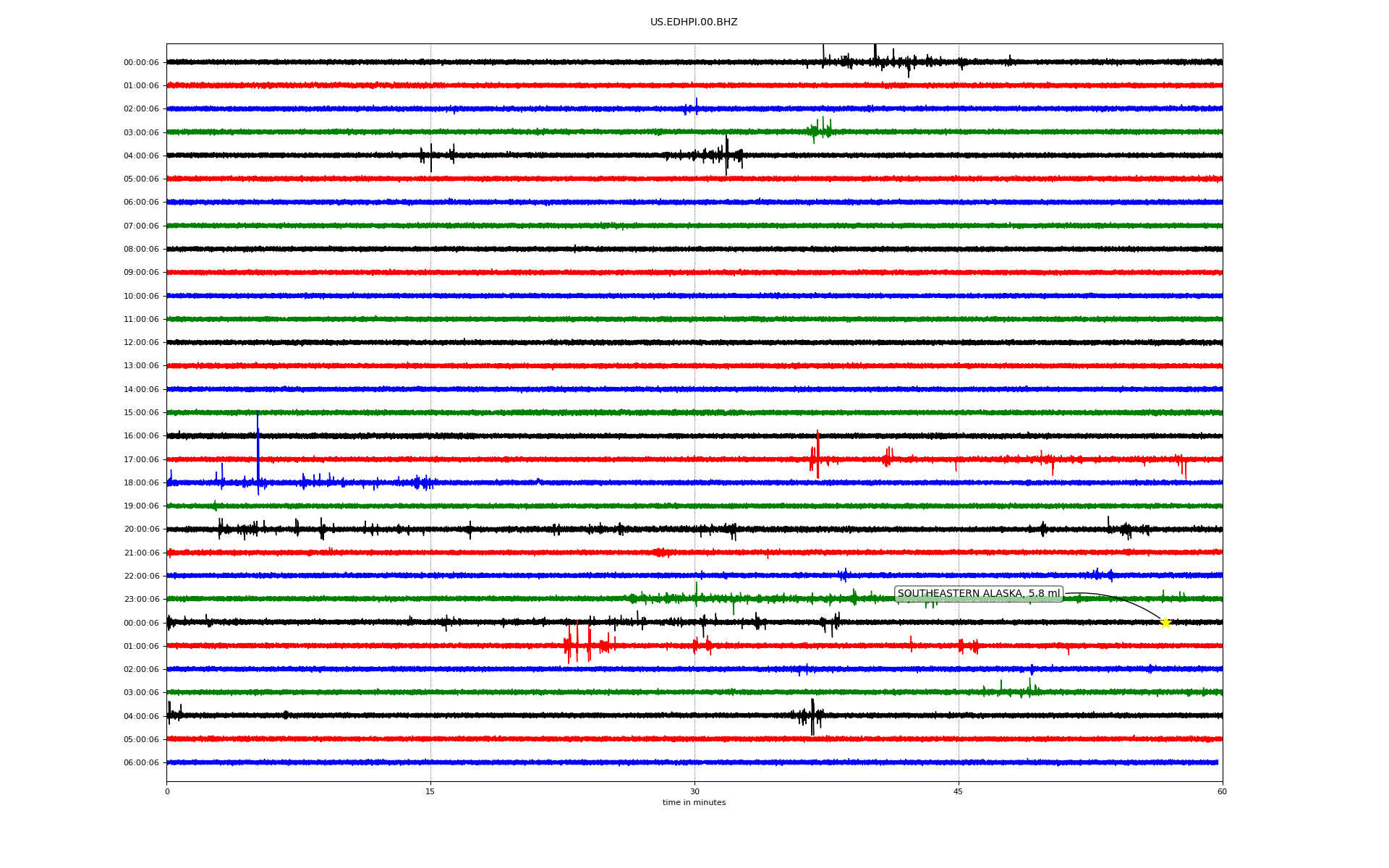1389x868 pixels.
Task: Click the x-axis tick label 60
Action: tap(1222, 792)
